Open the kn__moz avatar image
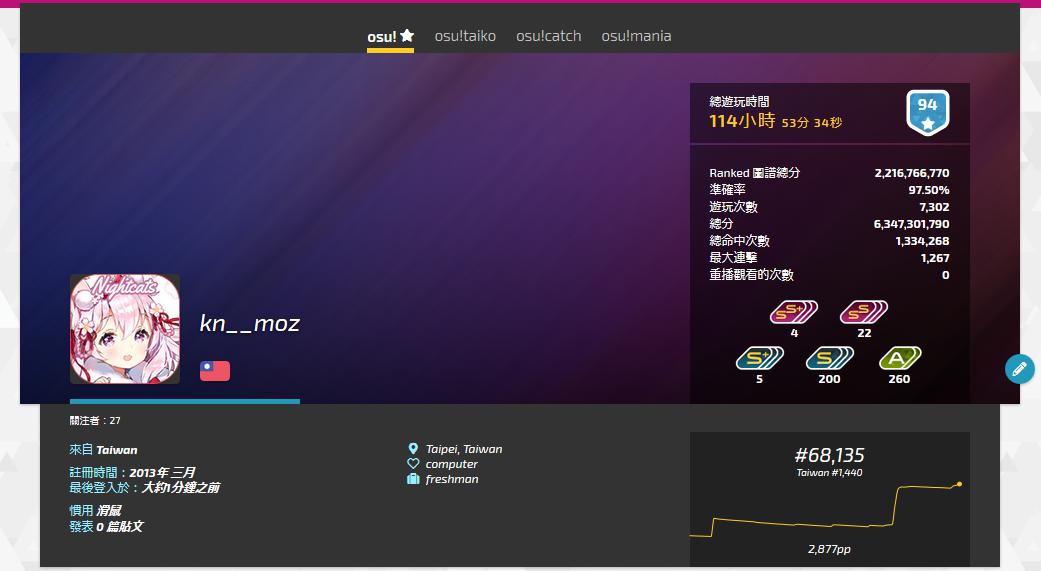 (x=125, y=329)
